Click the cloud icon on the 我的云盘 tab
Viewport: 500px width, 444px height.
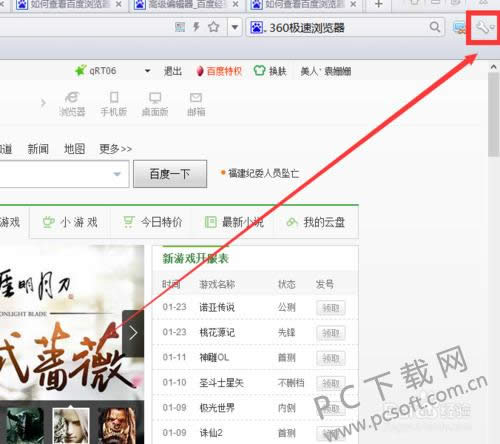click(x=292, y=222)
